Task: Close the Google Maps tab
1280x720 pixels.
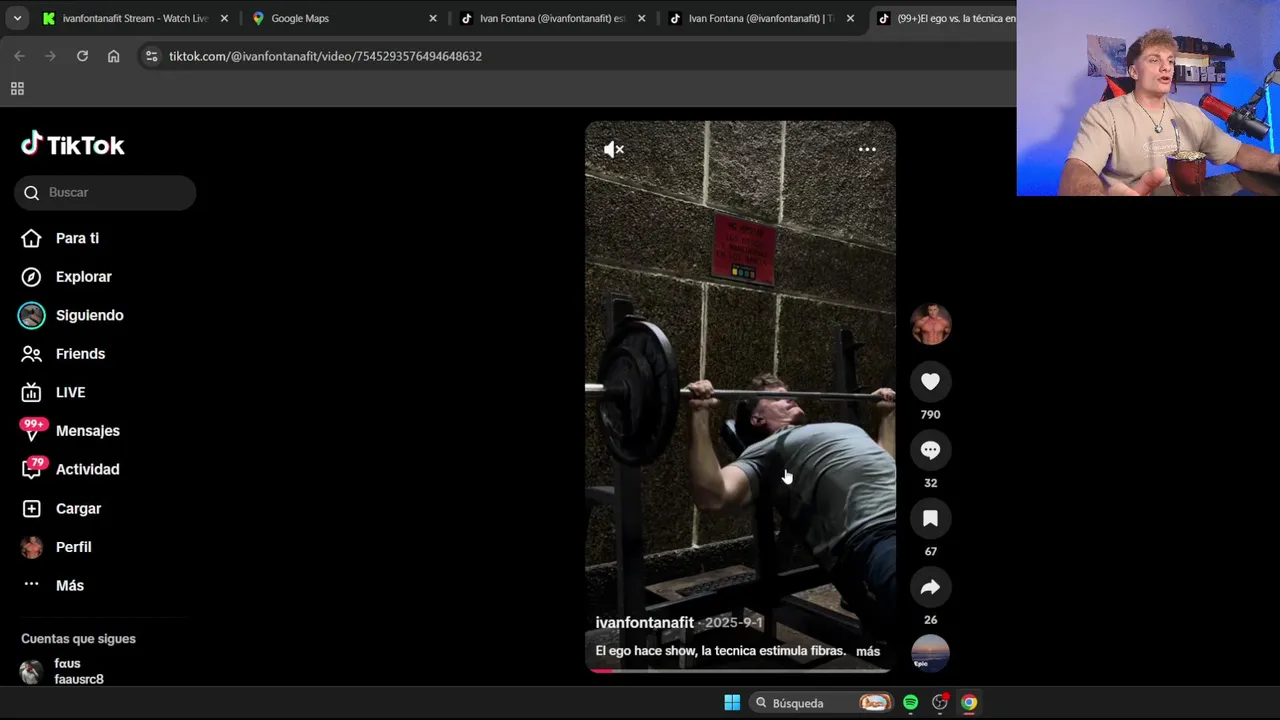Action: pos(433,18)
